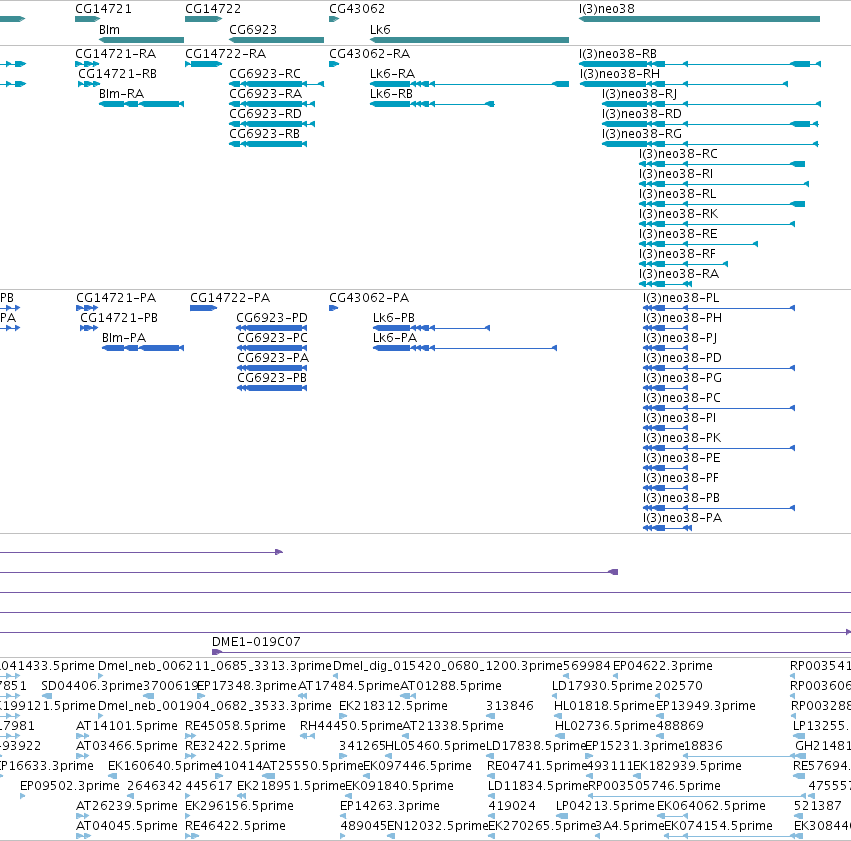Screen dimensions: 851x841
Task: Click the CG43062 gene label
Action: [357, 9]
